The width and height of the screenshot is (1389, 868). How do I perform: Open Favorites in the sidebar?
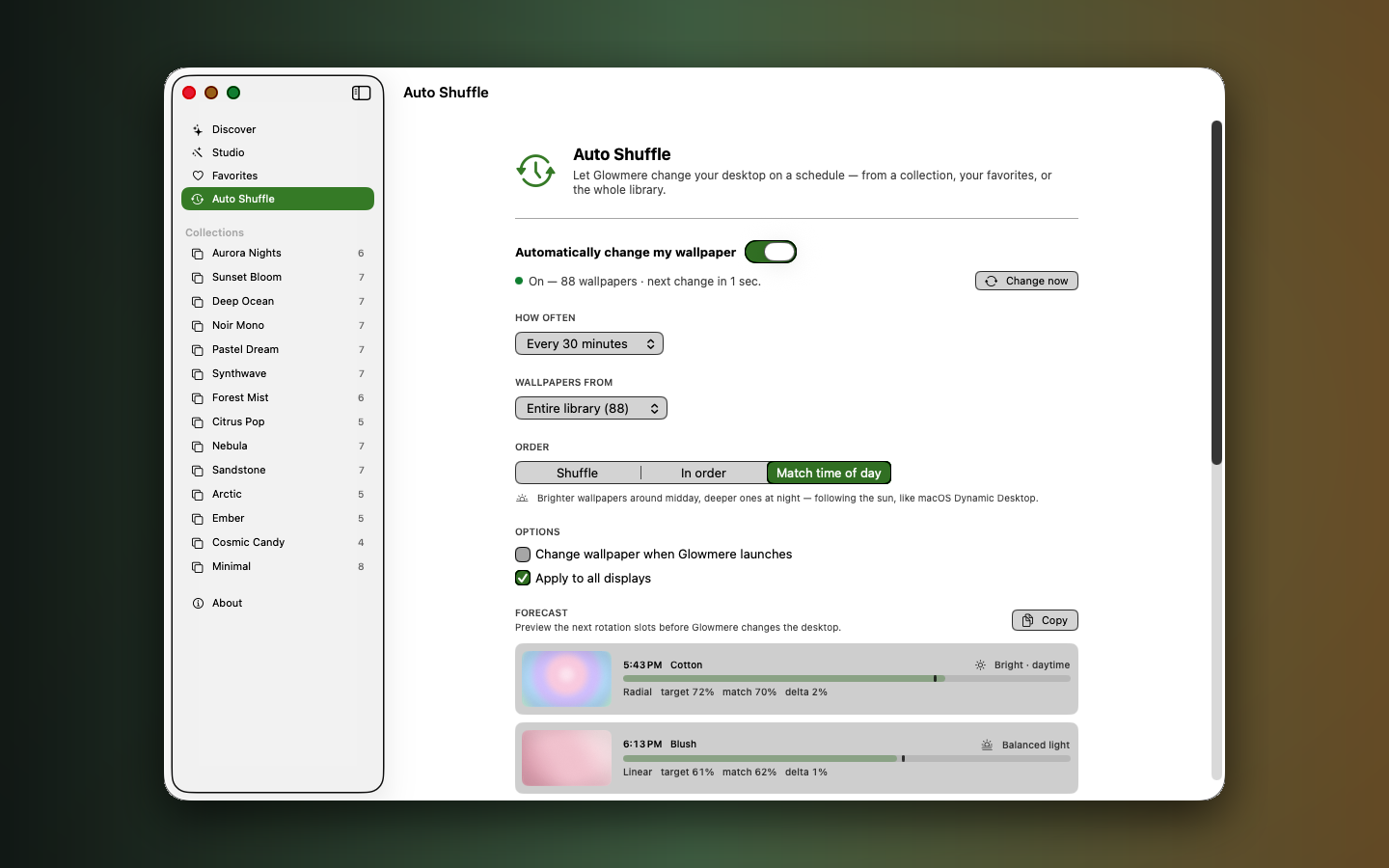278,176
